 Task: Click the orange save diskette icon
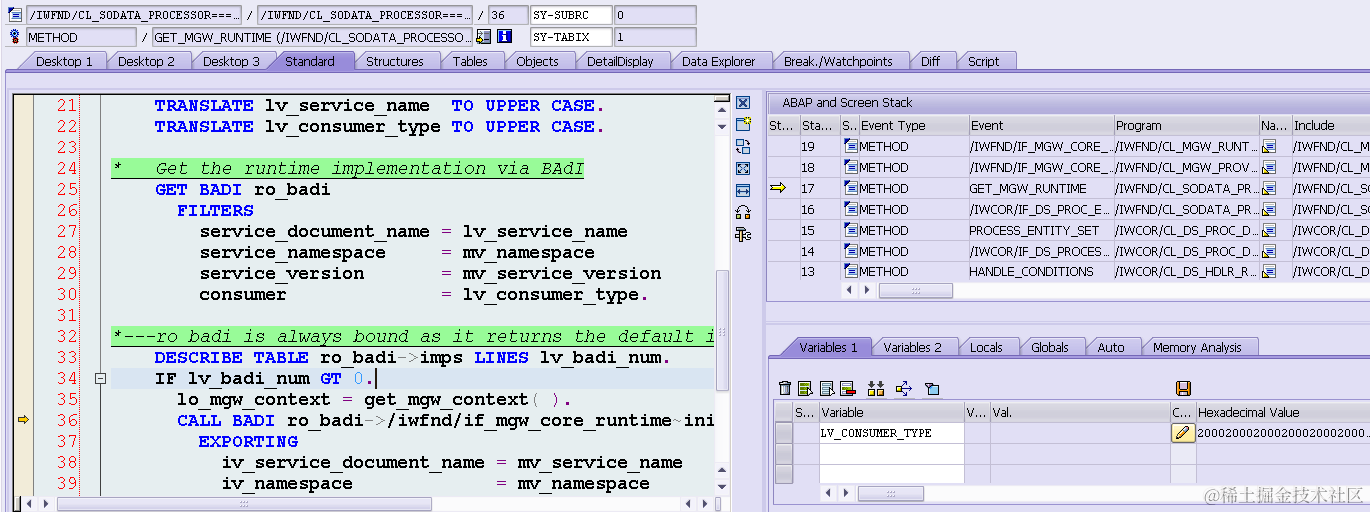1184,388
